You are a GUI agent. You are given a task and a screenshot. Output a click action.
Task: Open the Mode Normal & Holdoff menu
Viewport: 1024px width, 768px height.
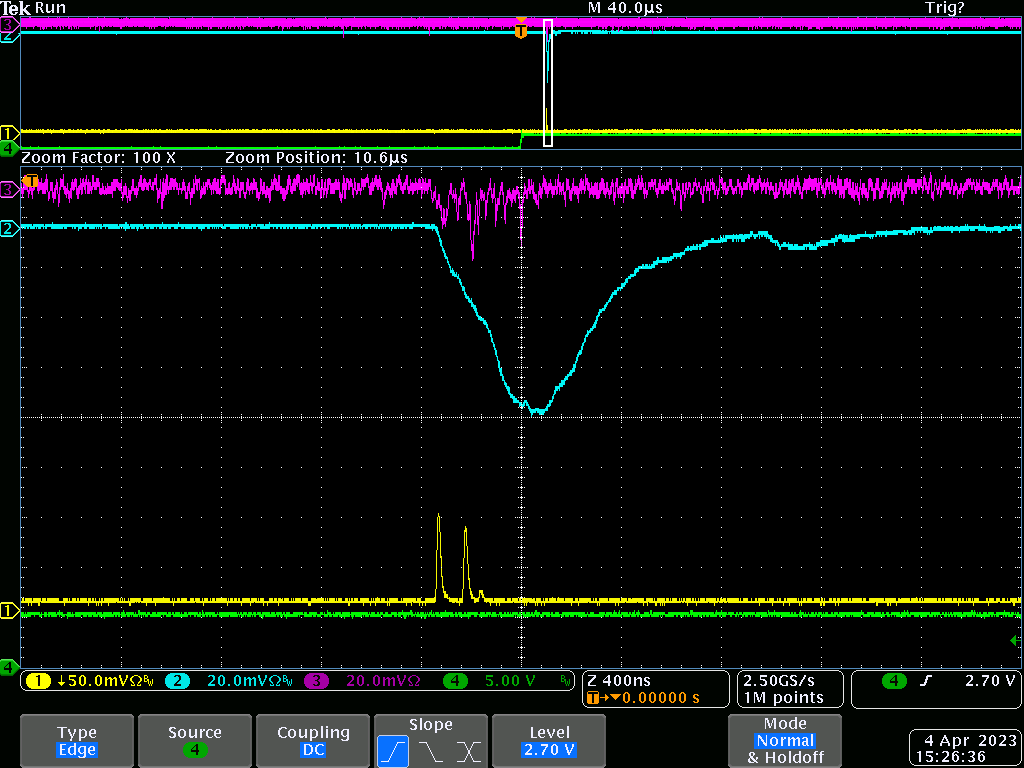click(785, 740)
